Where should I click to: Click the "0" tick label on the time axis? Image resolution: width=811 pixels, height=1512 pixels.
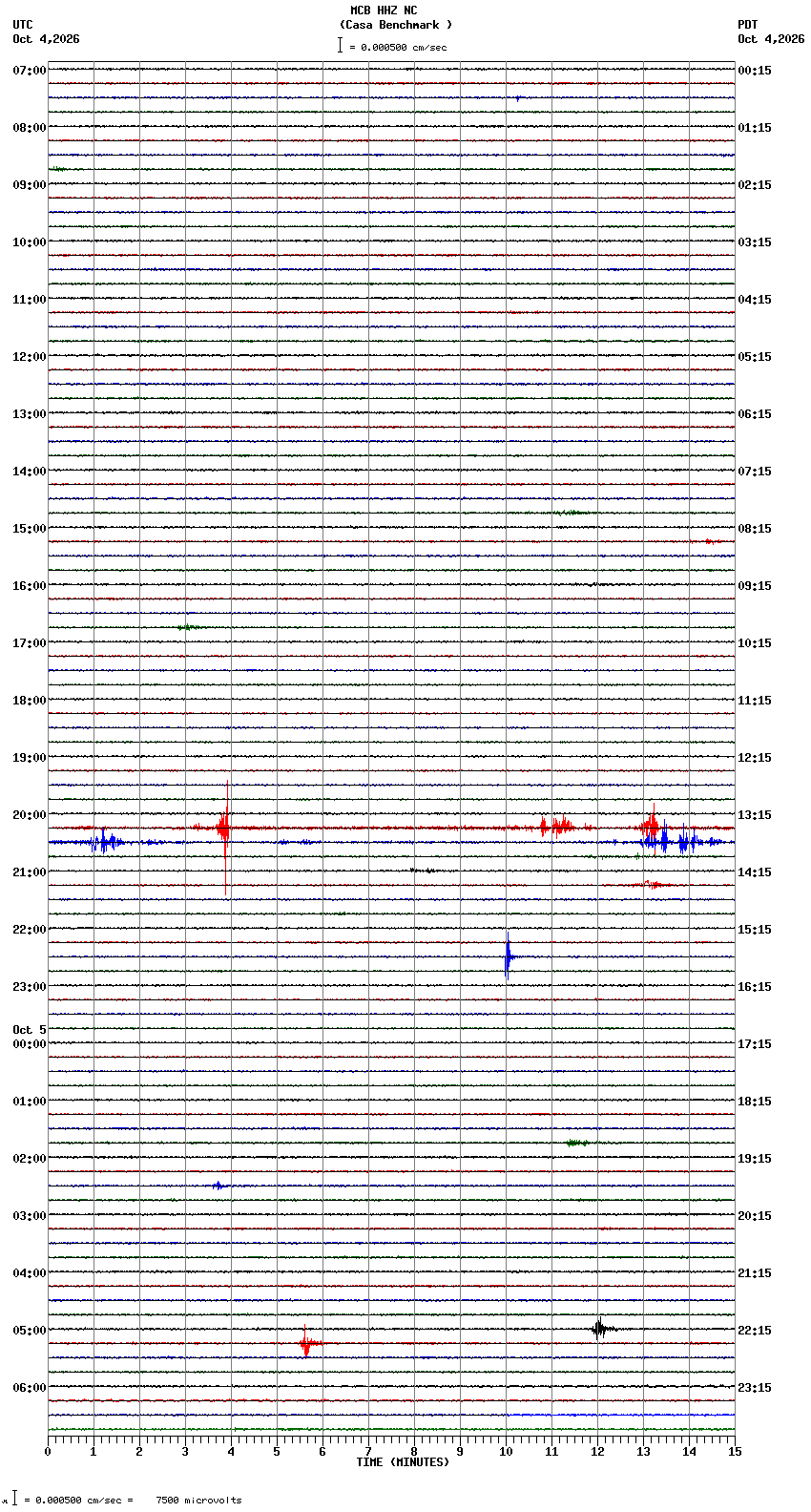point(48,1452)
